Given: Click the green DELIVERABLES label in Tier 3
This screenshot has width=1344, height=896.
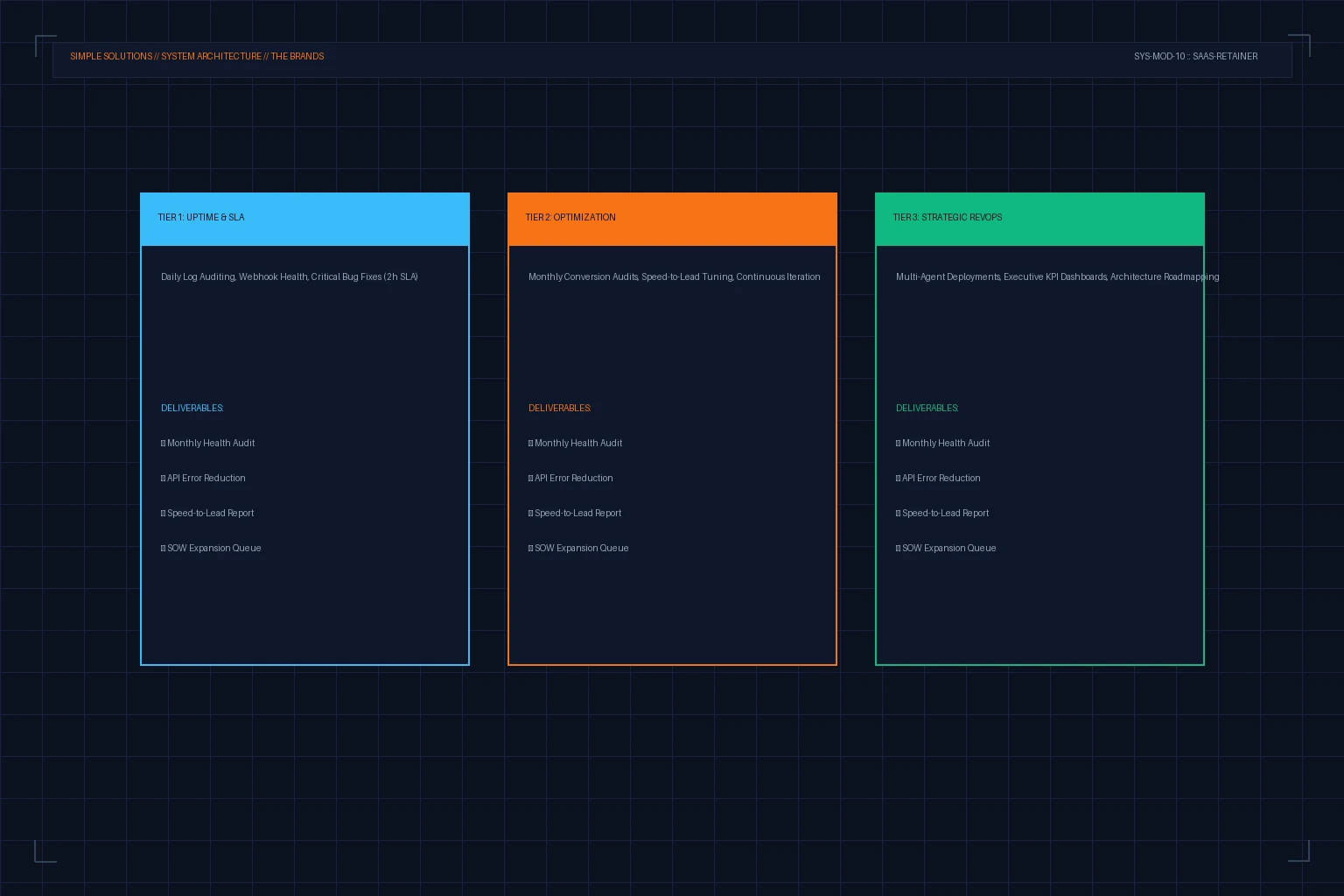Looking at the screenshot, I should coord(927,408).
